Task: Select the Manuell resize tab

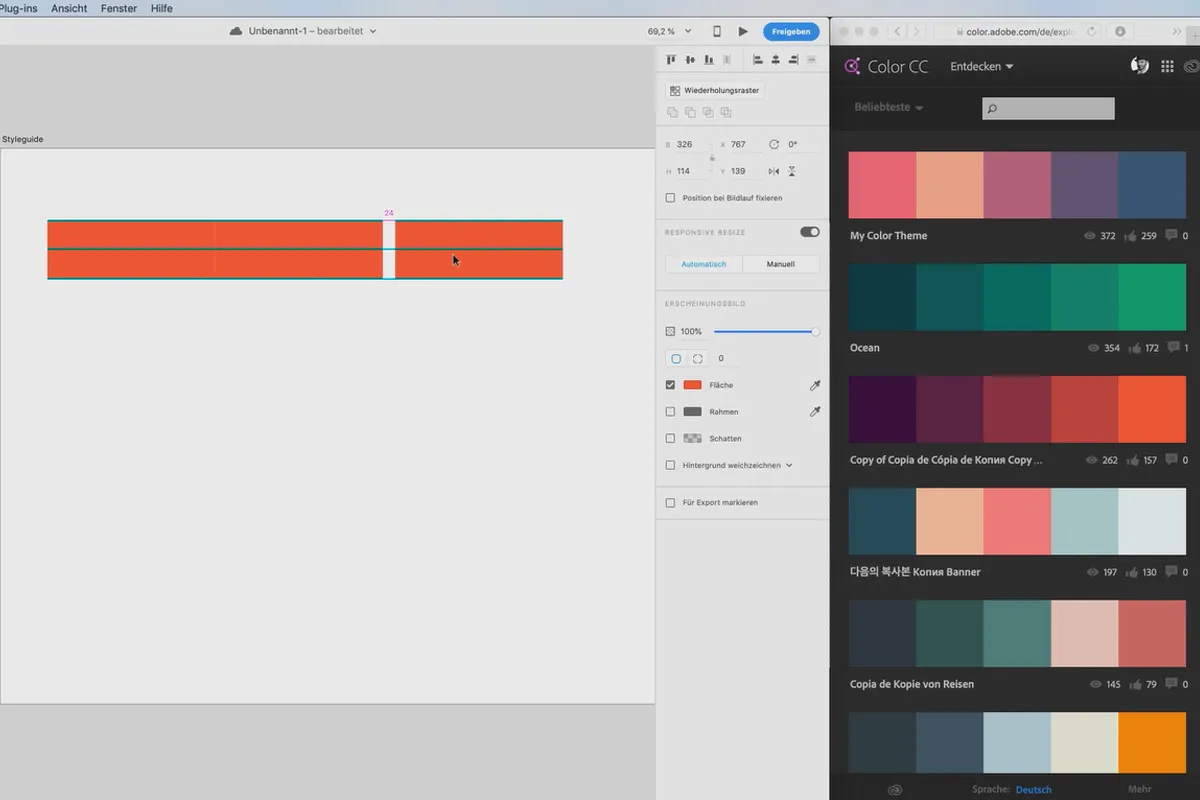Action: point(781,264)
